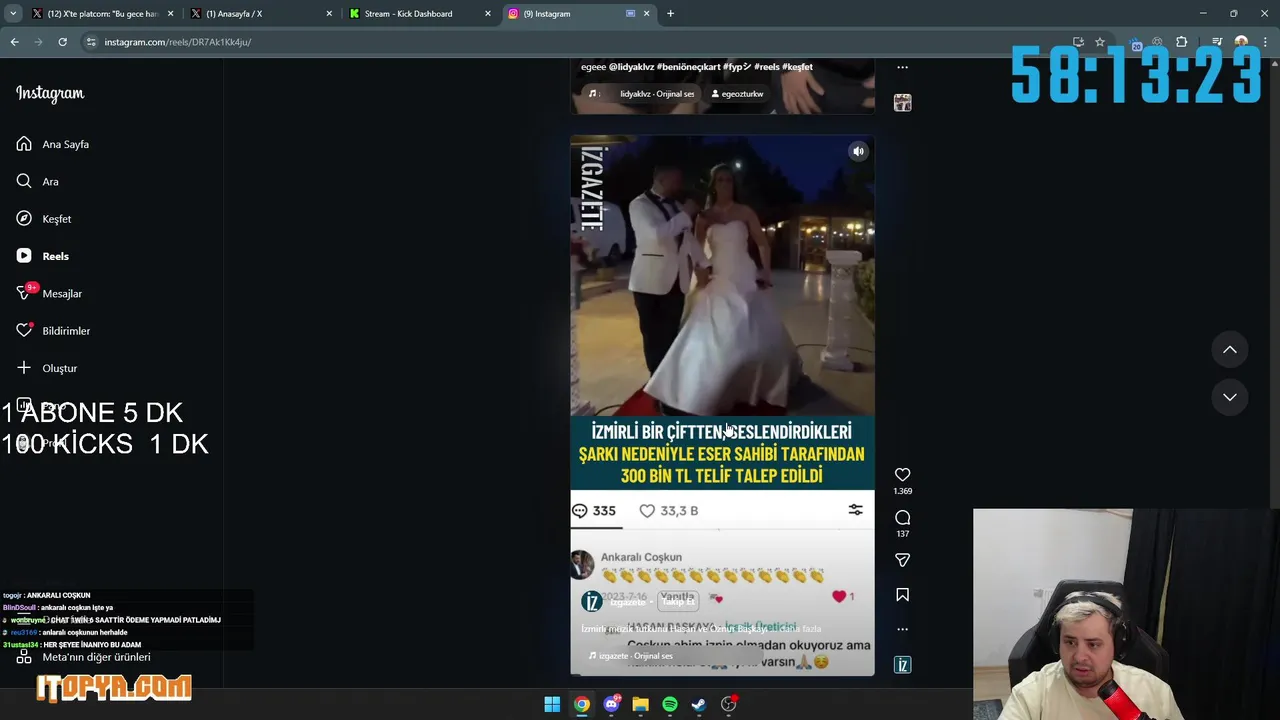Open tagged user egeozturkw
This screenshot has width=1280, height=720.
(x=737, y=94)
